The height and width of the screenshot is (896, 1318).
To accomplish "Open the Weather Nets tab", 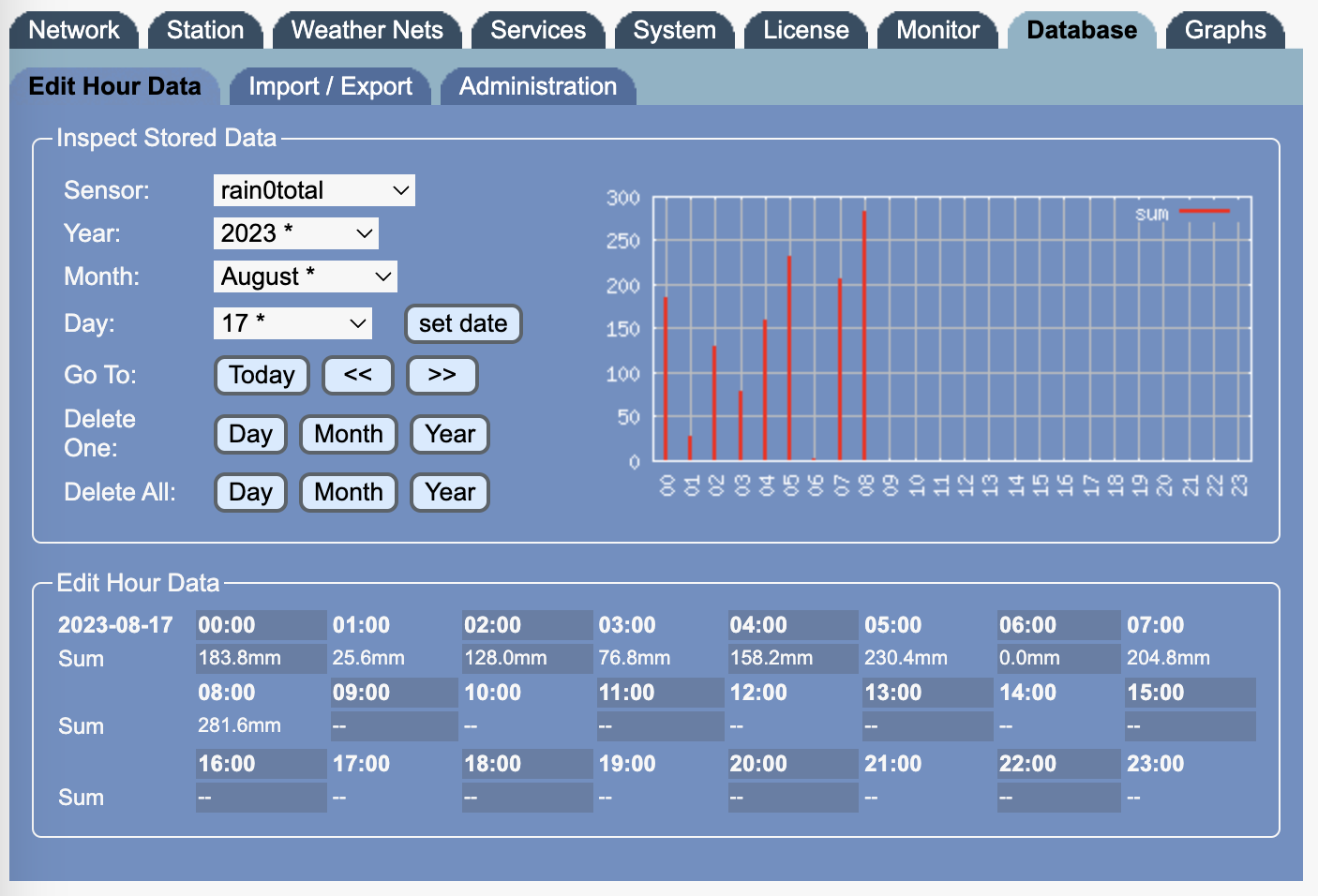I will [367, 30].
